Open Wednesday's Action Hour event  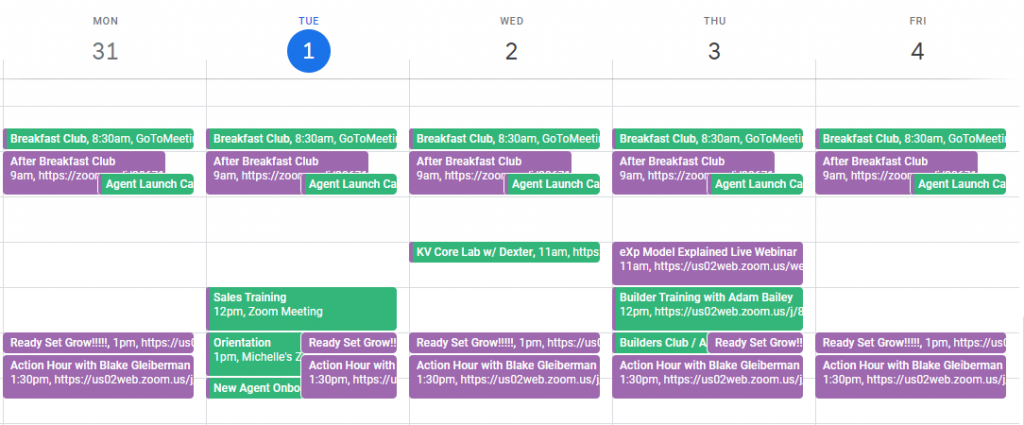click(504, 377)
